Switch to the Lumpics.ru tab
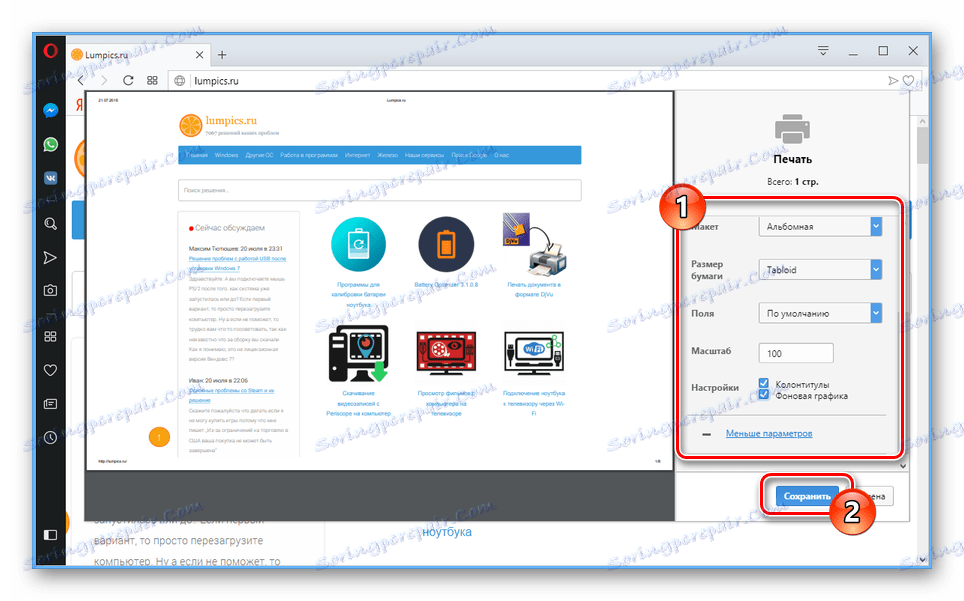This screenshot has width=964, height=601. [x=138, y=55]
